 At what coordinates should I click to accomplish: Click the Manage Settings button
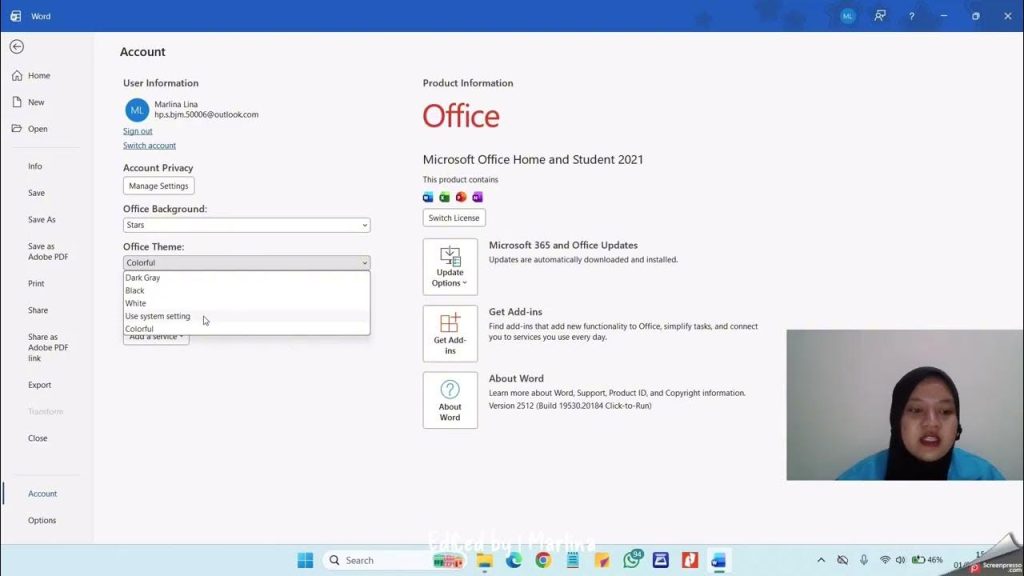click(x=158, y=186)
